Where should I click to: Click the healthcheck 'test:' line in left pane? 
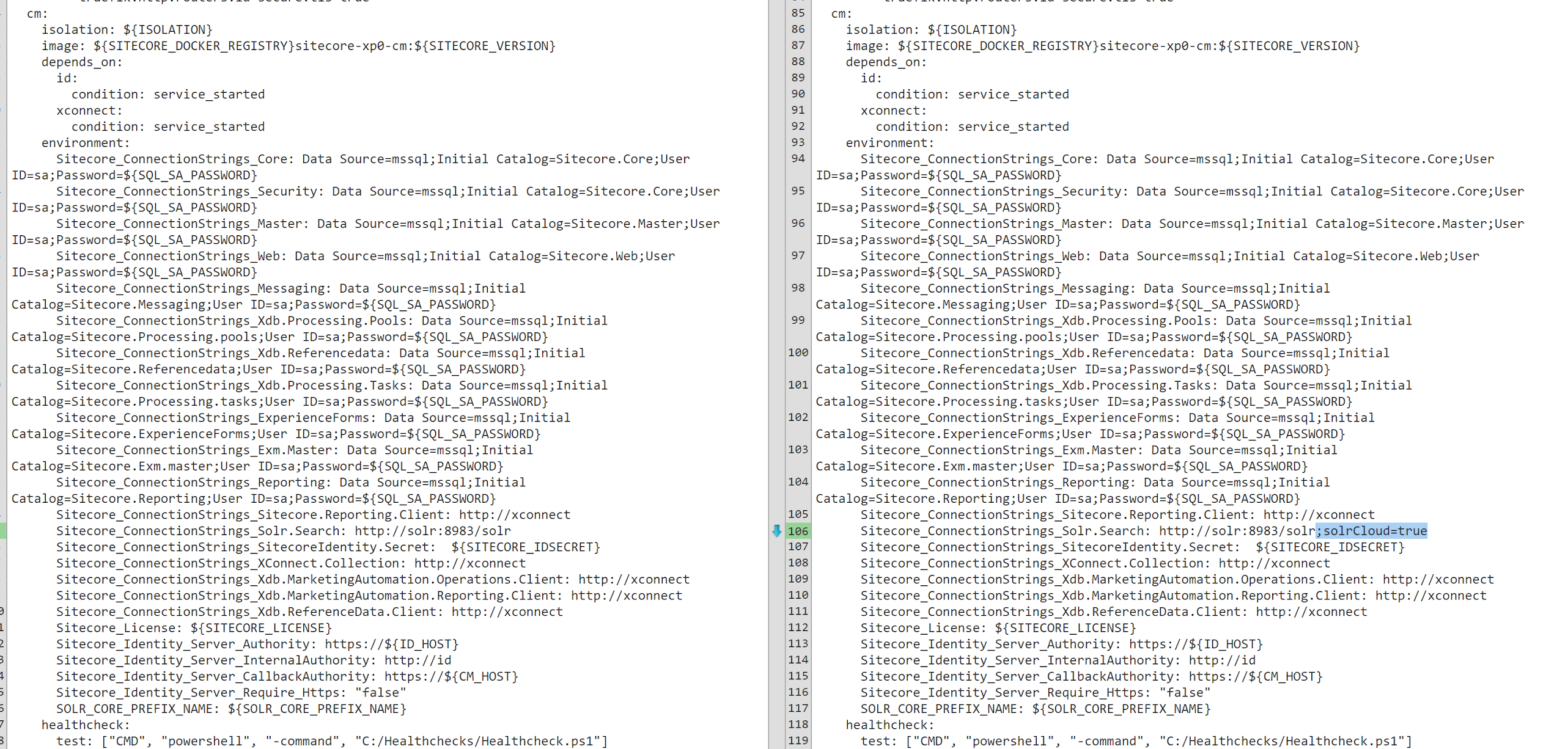click(x=332, y=741)
